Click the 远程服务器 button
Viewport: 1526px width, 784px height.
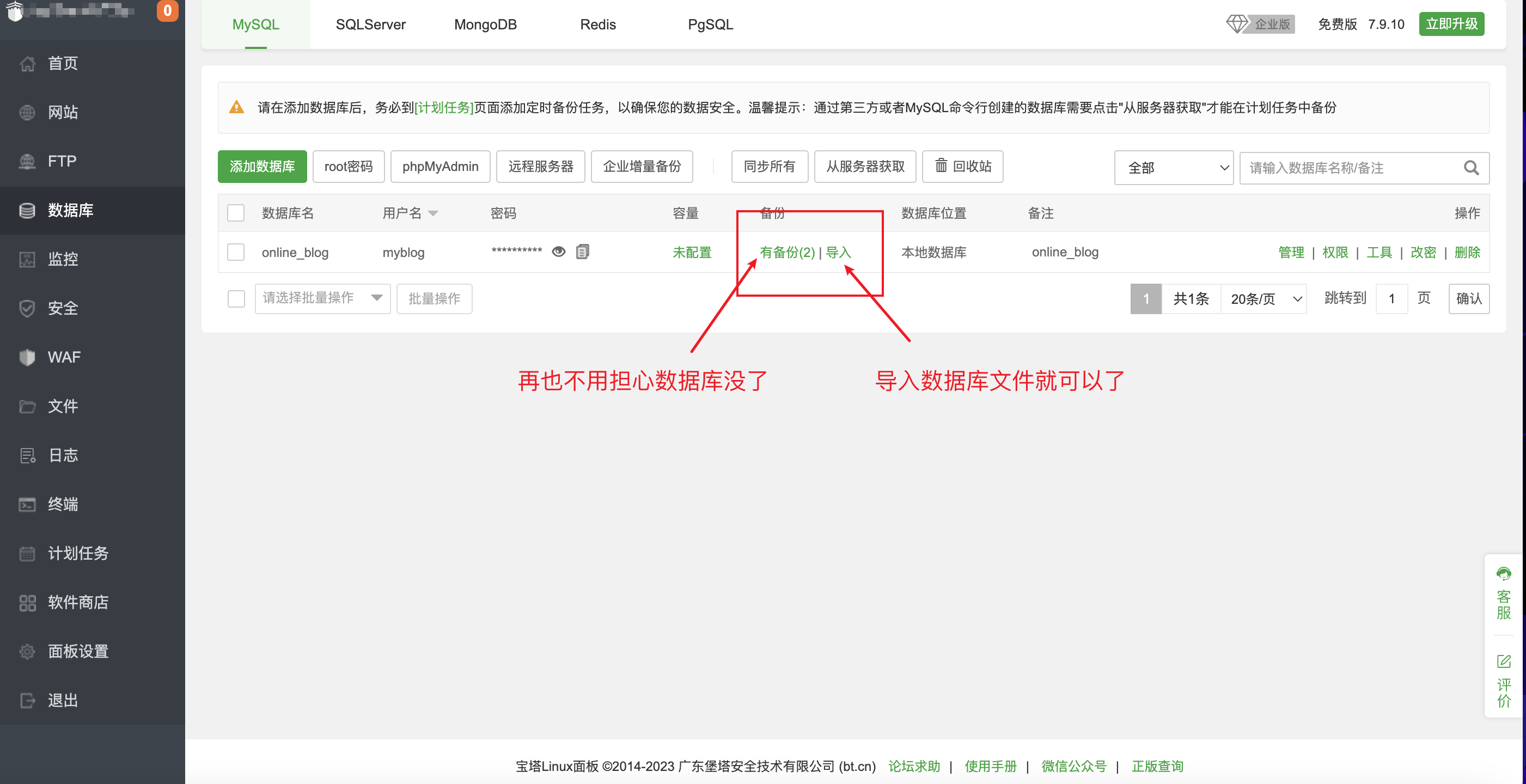(541, 167)
